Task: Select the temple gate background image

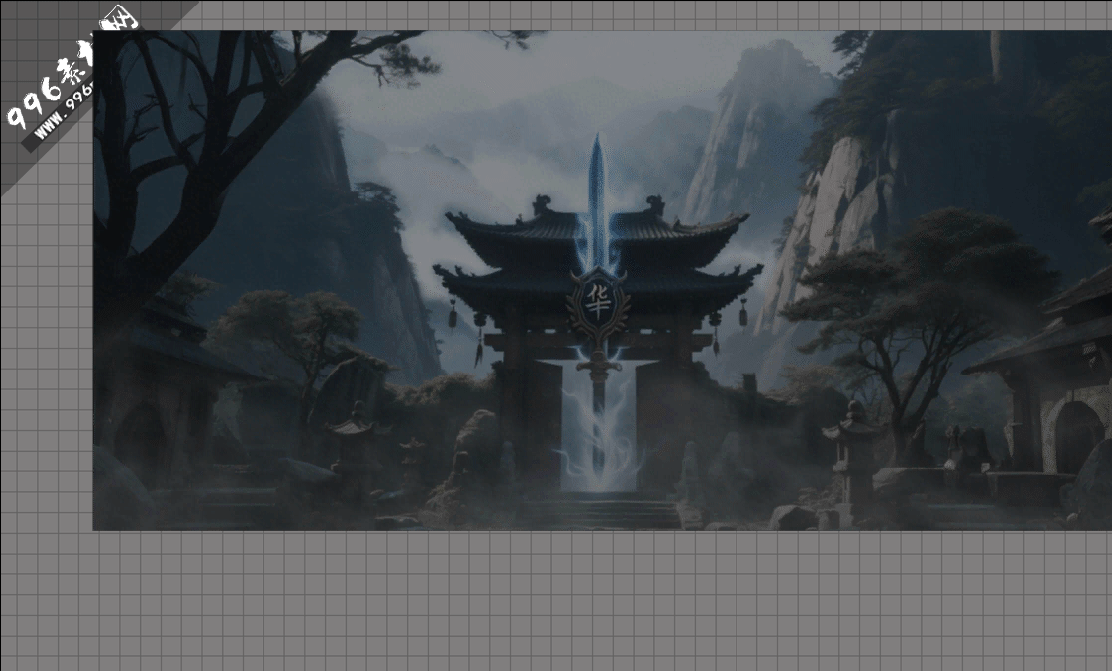Action: (x=602, y=280)
